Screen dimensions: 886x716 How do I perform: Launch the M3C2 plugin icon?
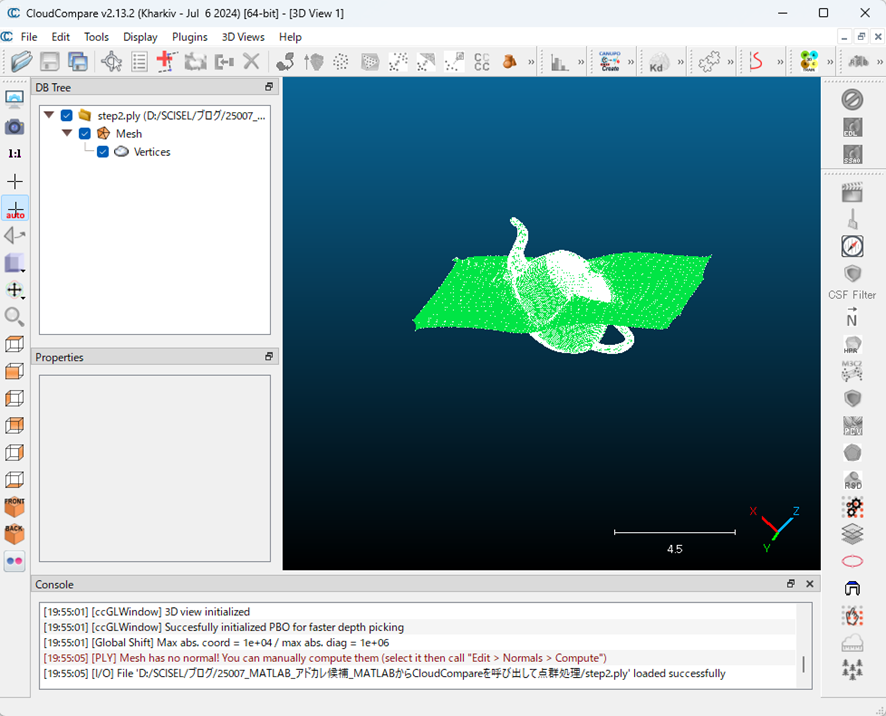pos(852,371)
